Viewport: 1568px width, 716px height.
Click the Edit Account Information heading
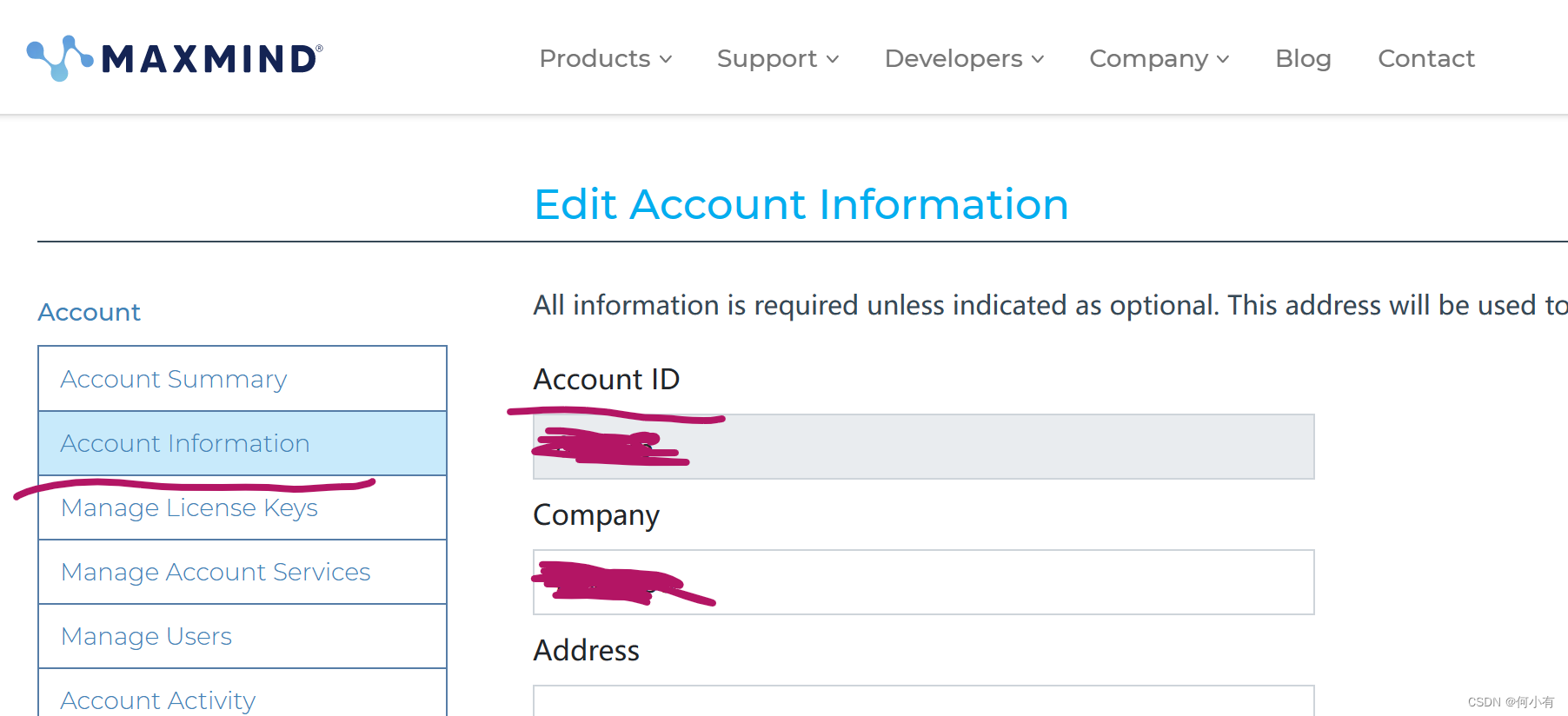click(801, 204)
